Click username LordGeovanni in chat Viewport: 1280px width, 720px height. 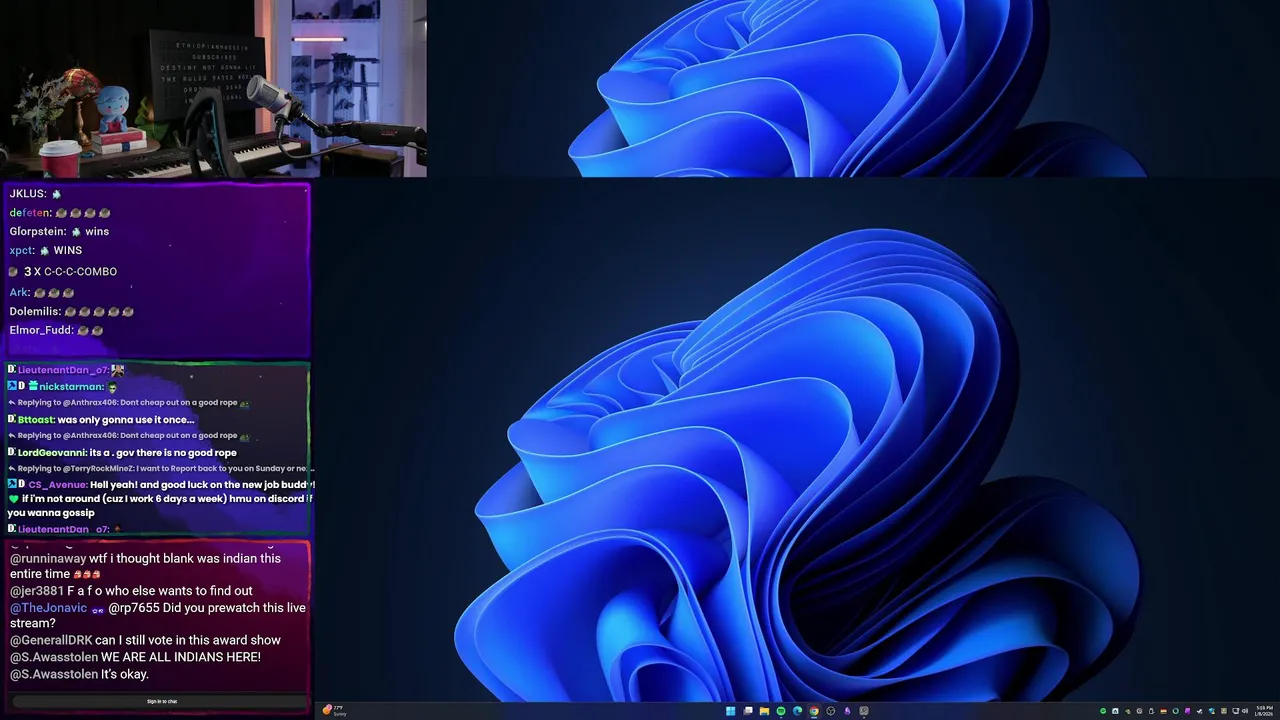click(x=53, y=452)
